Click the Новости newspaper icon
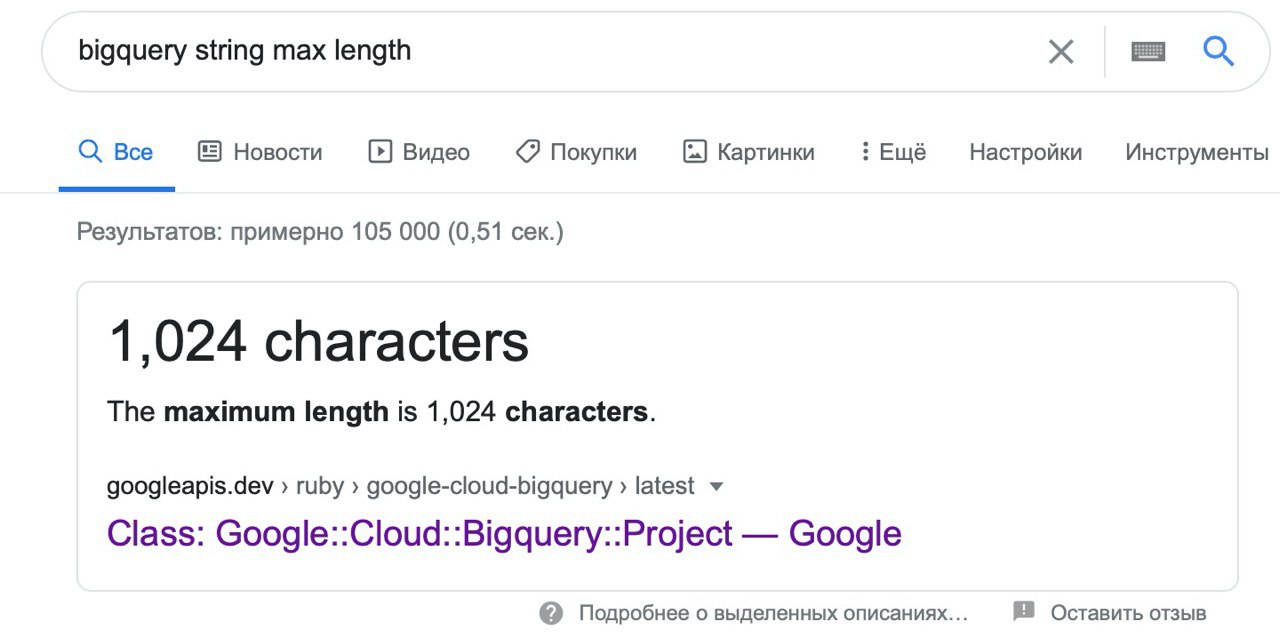This screenshot has width=1280, height=638. coord(209,152)
